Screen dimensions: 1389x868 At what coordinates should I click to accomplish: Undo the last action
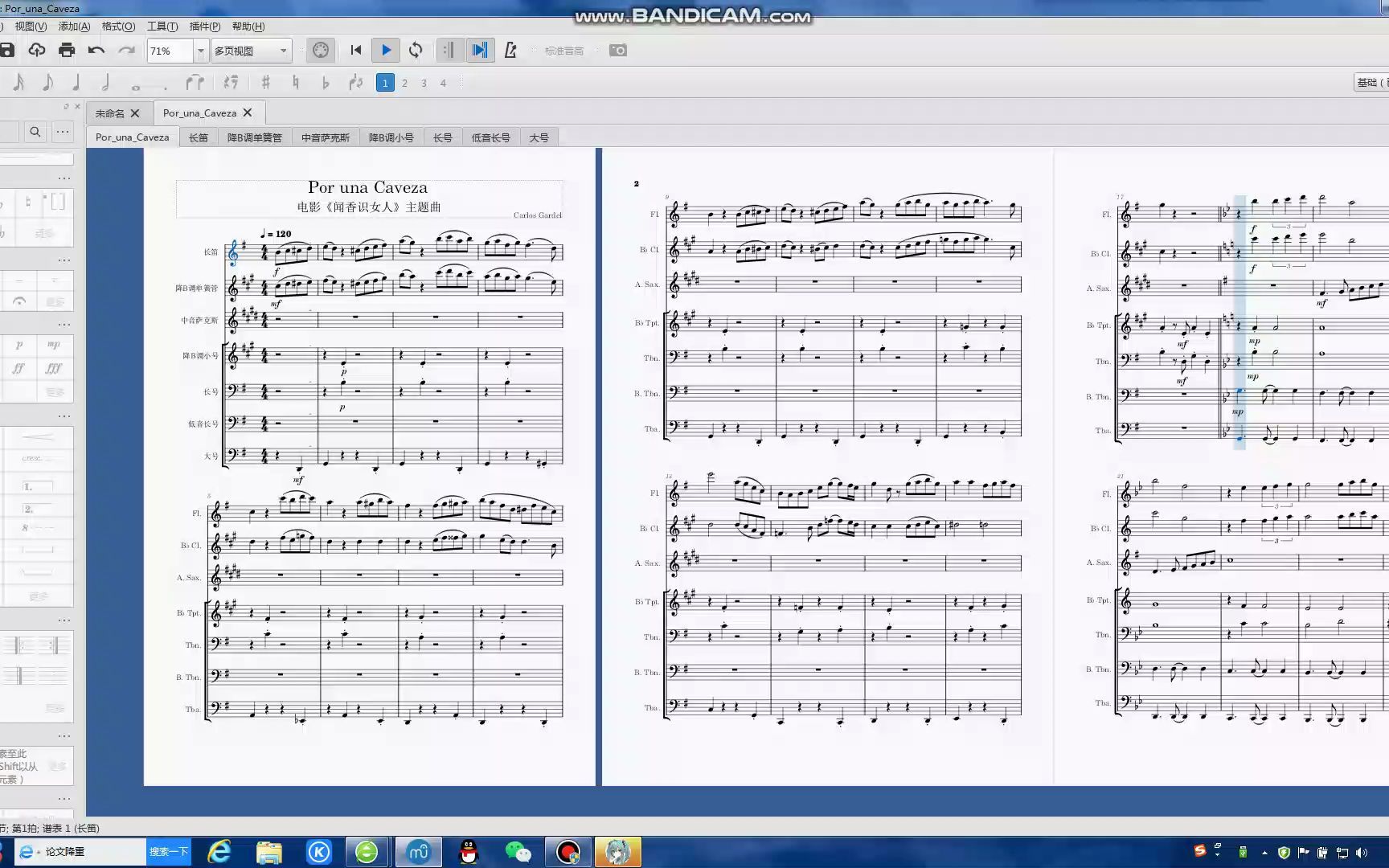[96, 50]
